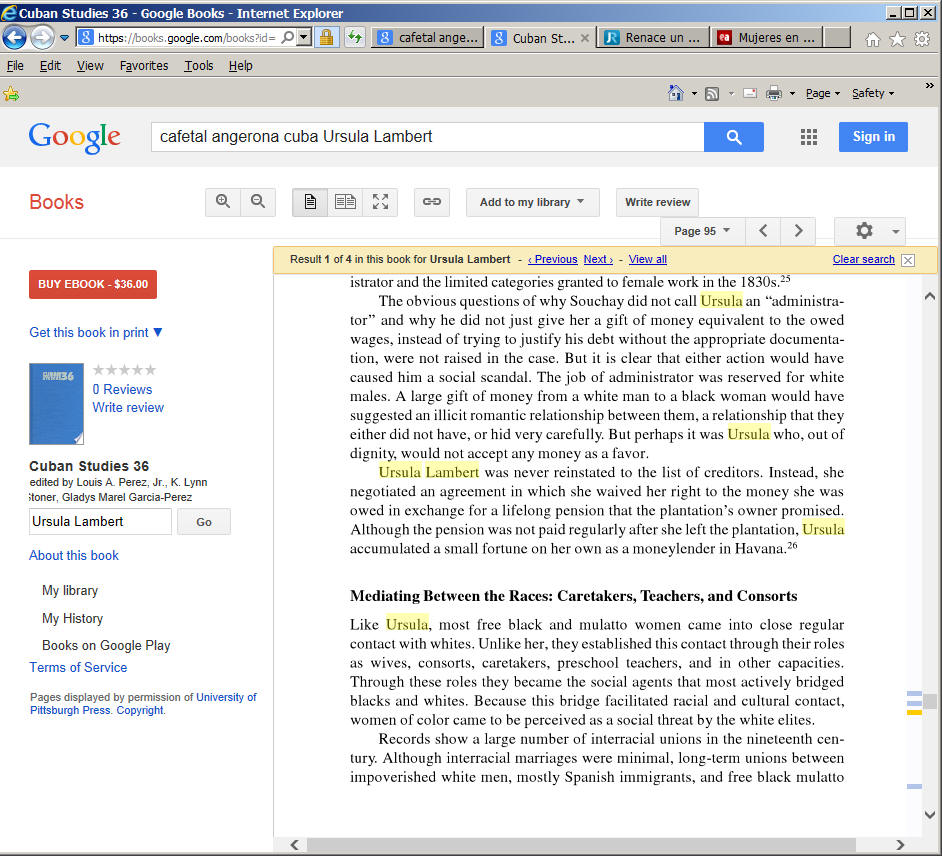
Task: Open the Tools menu
Action: [199, 65]
